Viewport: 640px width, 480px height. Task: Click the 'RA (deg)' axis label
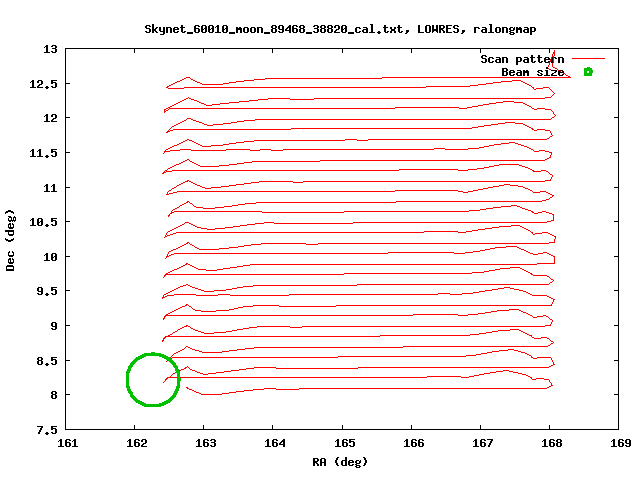click(340, 462)
